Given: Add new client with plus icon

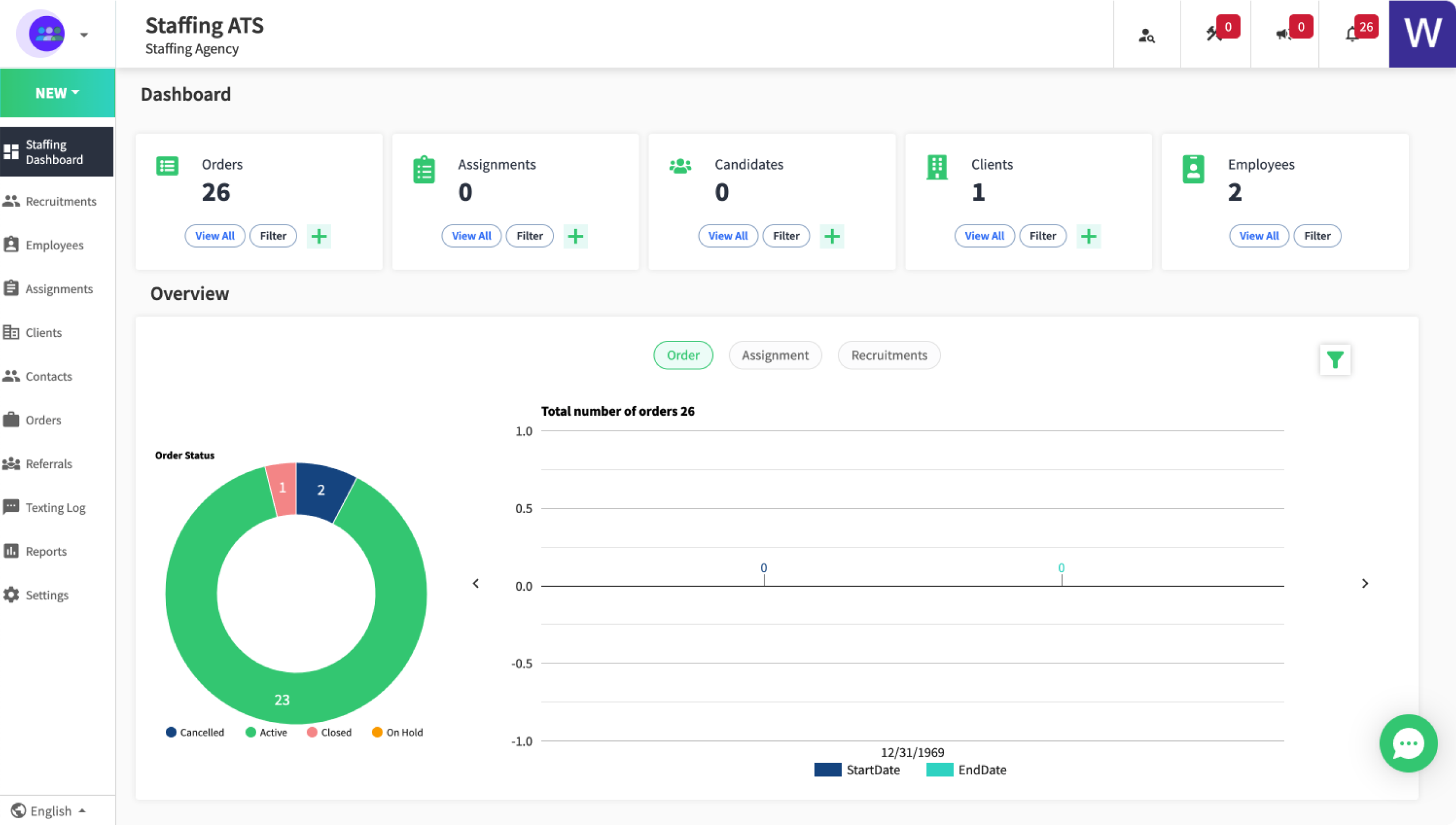Looking at the screenshot, I should (1088, 236).
